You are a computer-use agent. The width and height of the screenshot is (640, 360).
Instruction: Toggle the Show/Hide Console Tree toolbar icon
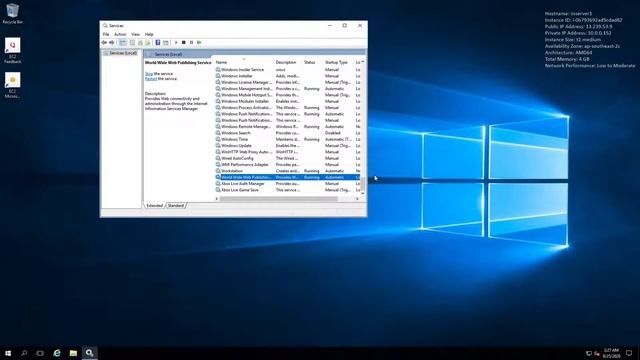123,42
